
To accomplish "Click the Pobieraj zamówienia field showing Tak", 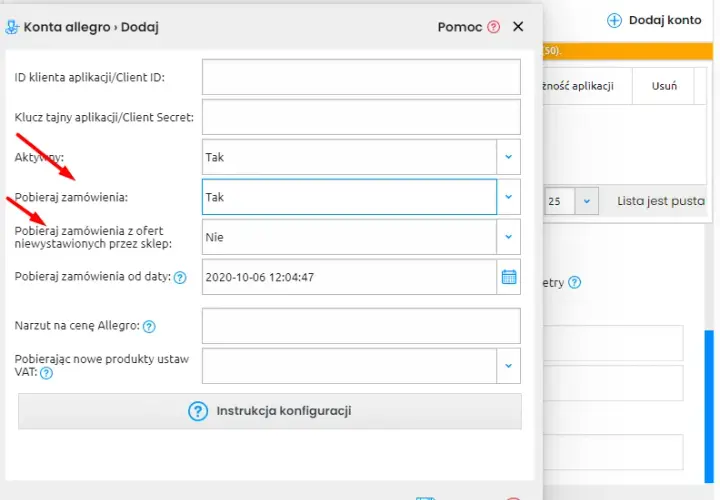I will click(349, 197).
